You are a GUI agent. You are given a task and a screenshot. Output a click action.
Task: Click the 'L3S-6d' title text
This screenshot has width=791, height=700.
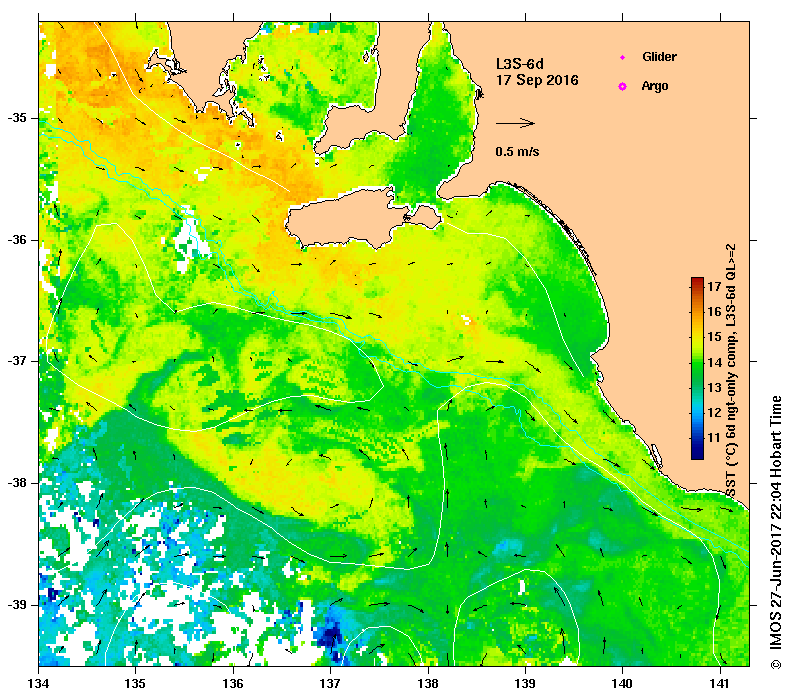(x=520, y=64)
